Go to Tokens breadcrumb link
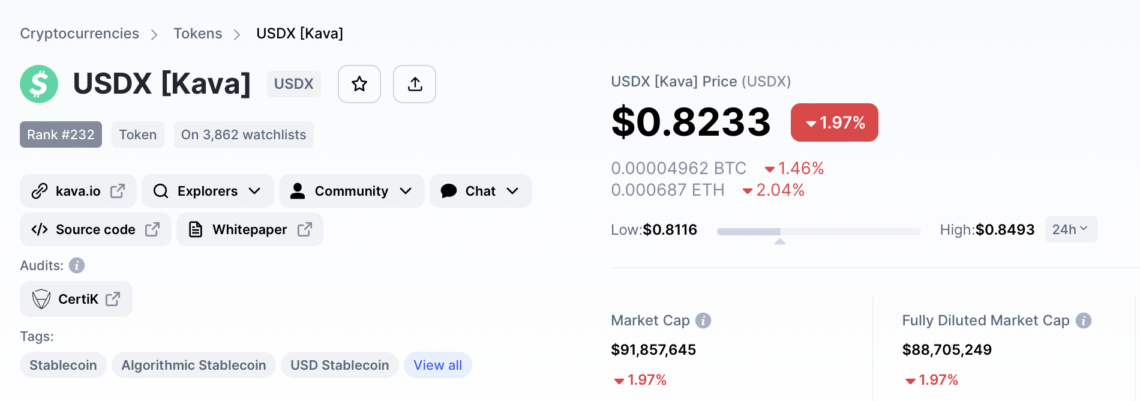 (198, 33)
